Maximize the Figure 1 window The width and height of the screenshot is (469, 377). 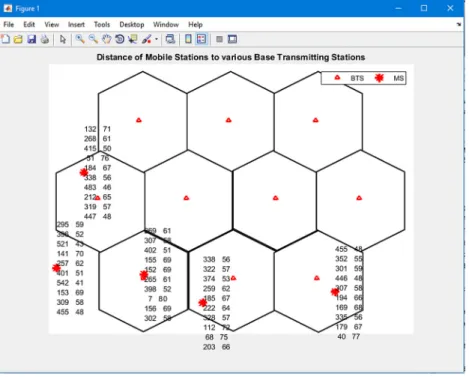424,8
